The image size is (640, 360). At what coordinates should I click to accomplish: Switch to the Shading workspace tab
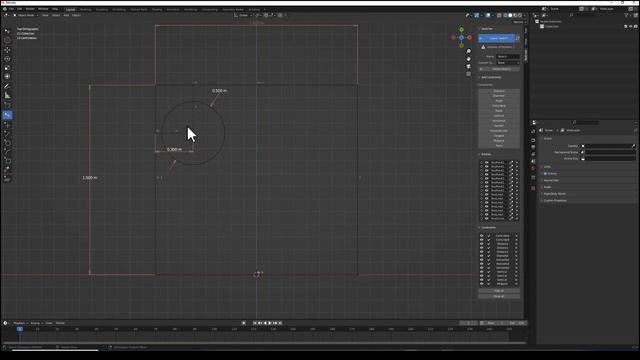click(157, 9)
